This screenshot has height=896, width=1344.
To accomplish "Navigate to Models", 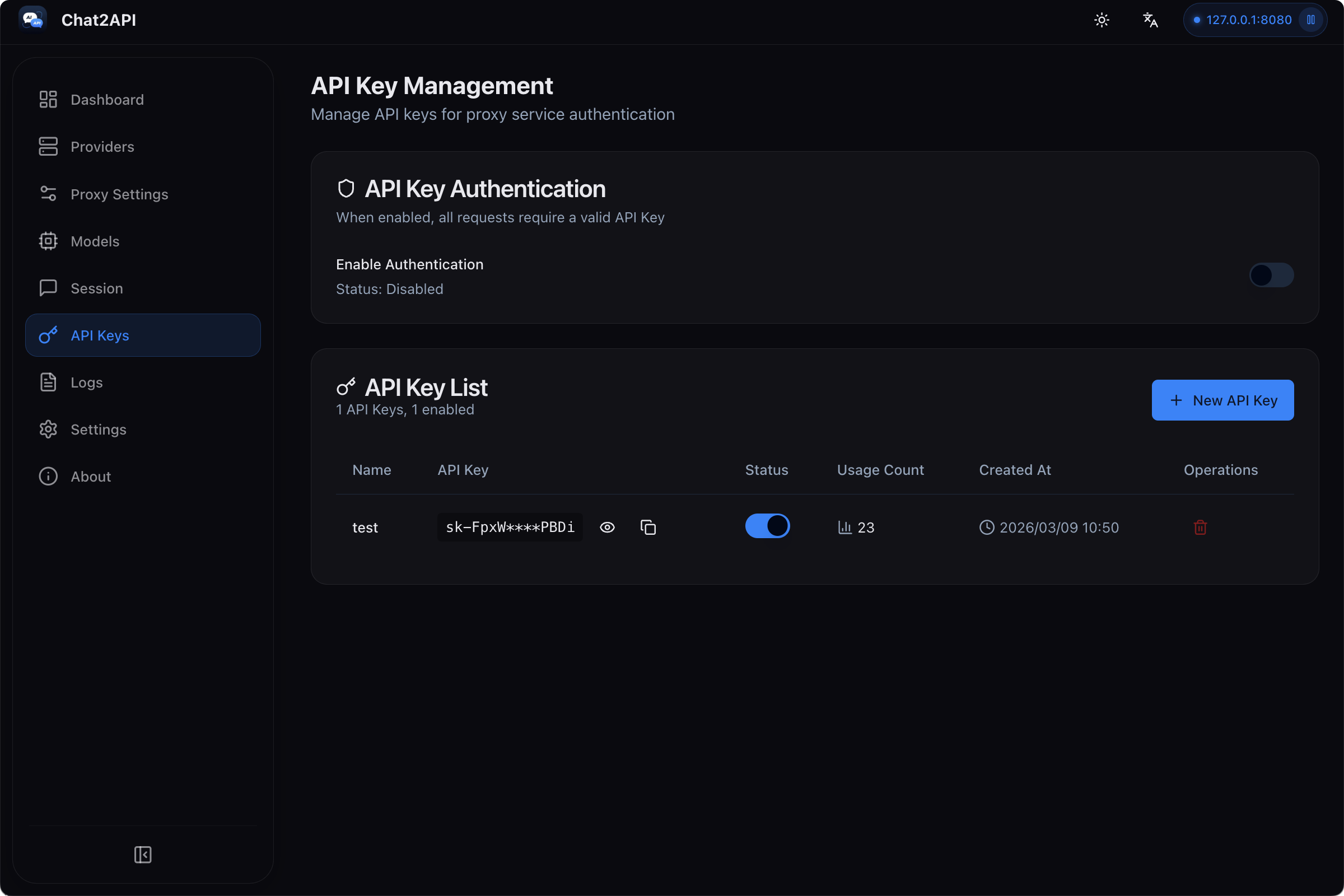I will coord(143,241).
